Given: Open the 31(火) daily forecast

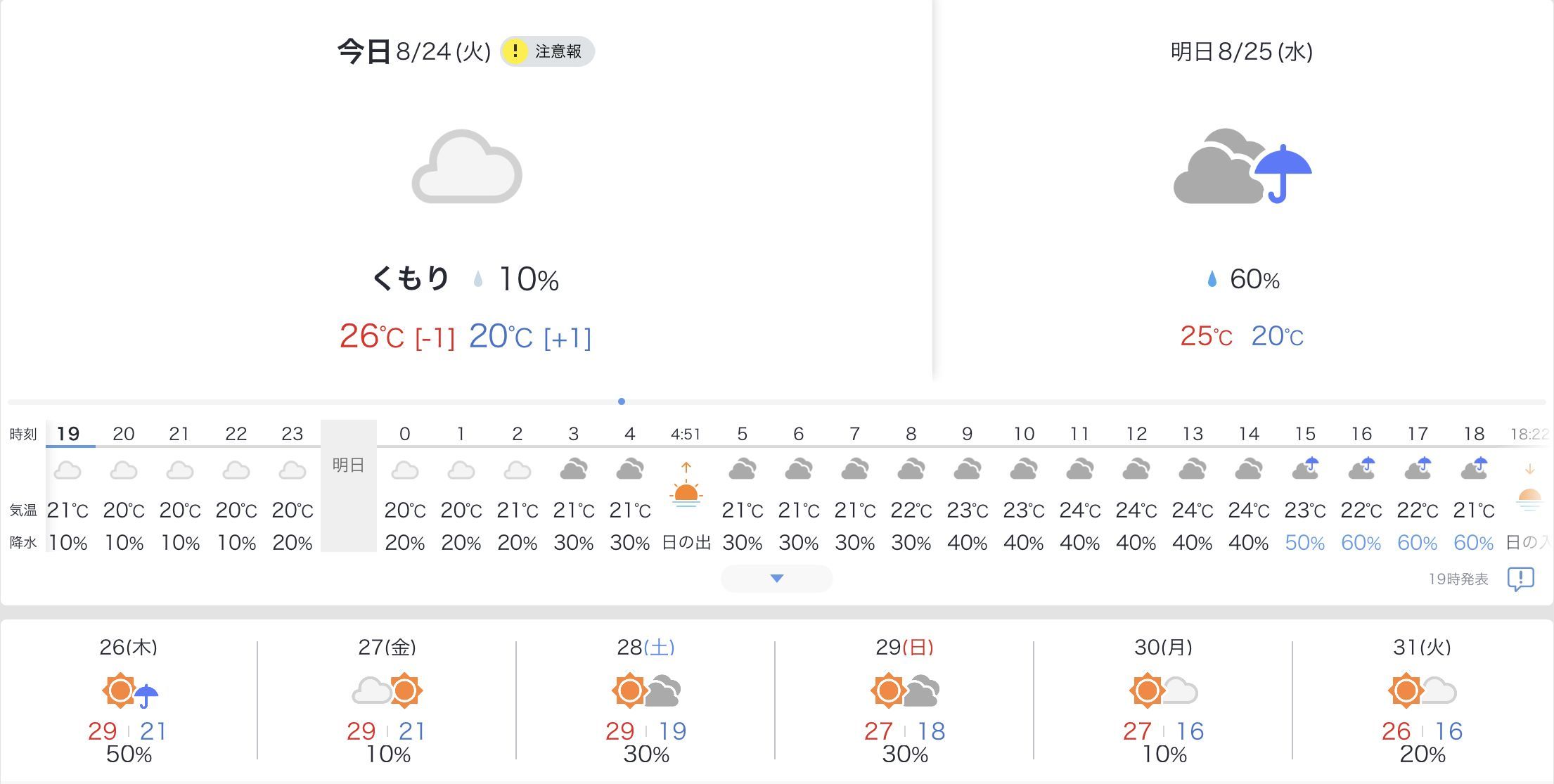Looking at the screenshot, I should click(1423, 700).
